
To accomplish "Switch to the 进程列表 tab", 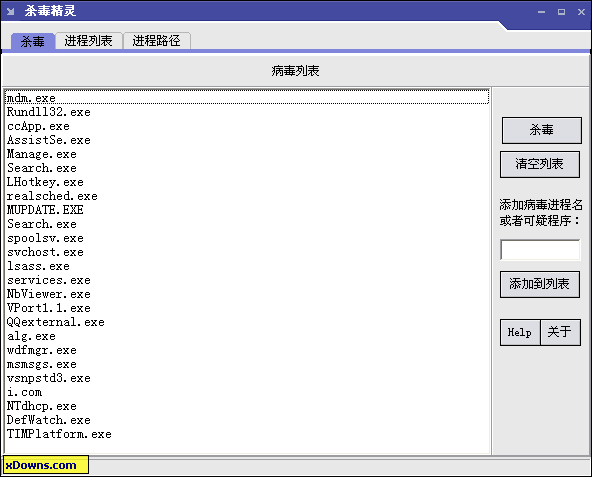I will tap(89, 41).
